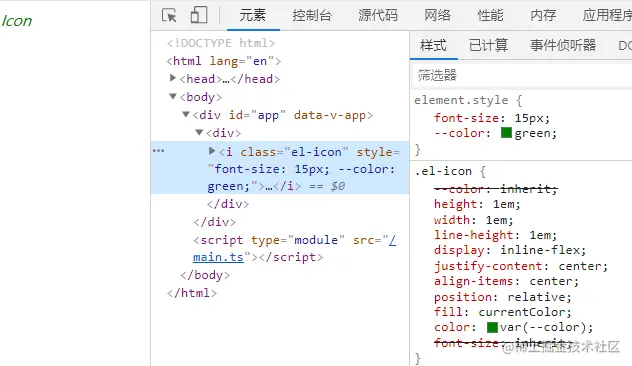Click the display: inline-flex declaration
Screen dimensions: 632x366
[x=510, y=250]
